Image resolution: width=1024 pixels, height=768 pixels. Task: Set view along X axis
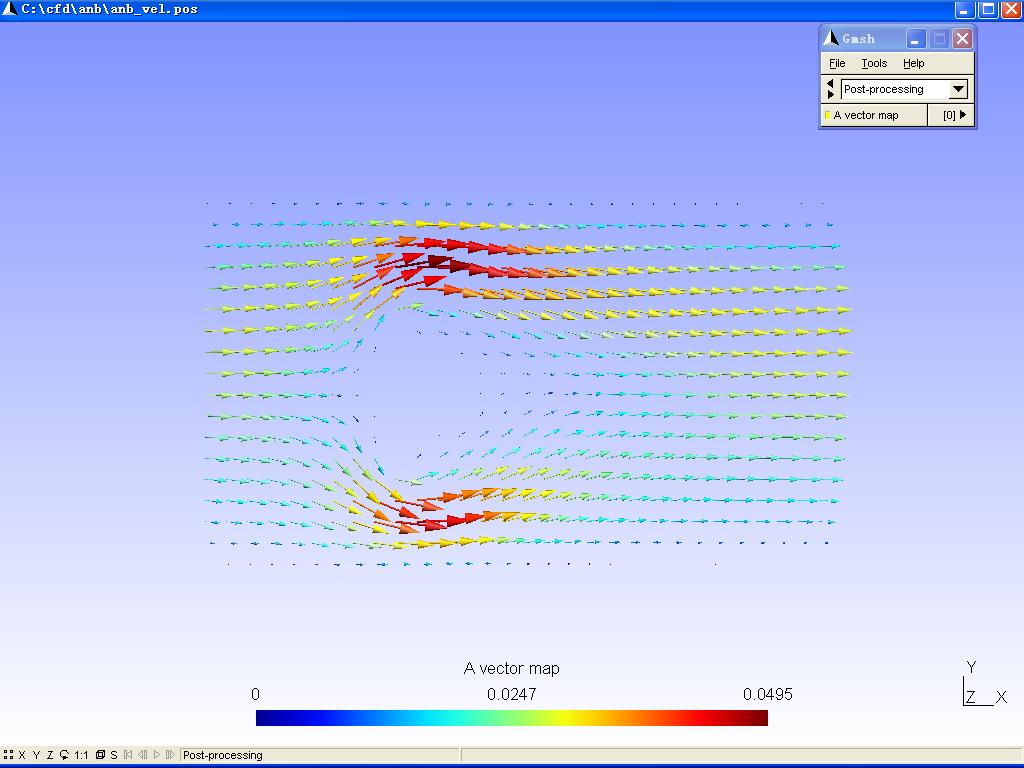(22, 755)
